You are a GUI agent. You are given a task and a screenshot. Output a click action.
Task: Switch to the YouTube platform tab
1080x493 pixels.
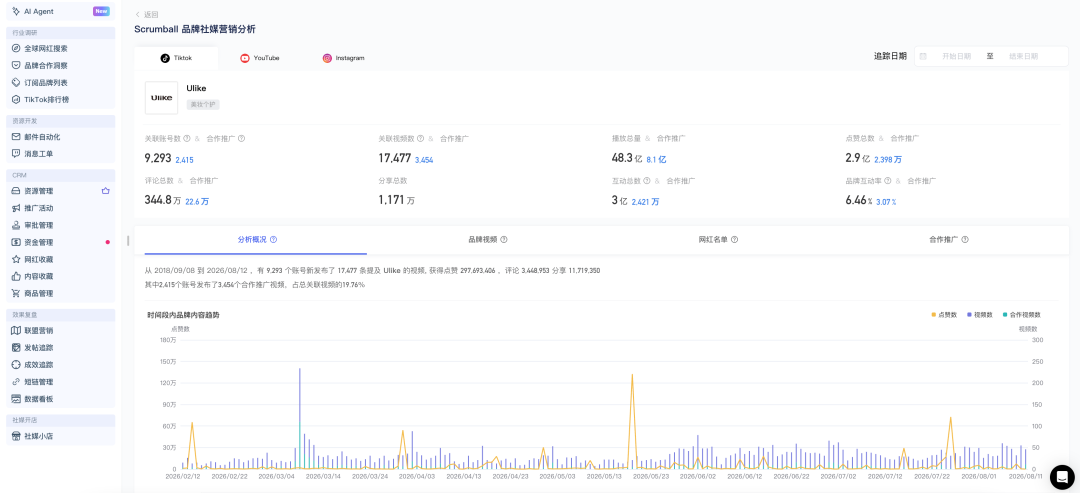260,58
